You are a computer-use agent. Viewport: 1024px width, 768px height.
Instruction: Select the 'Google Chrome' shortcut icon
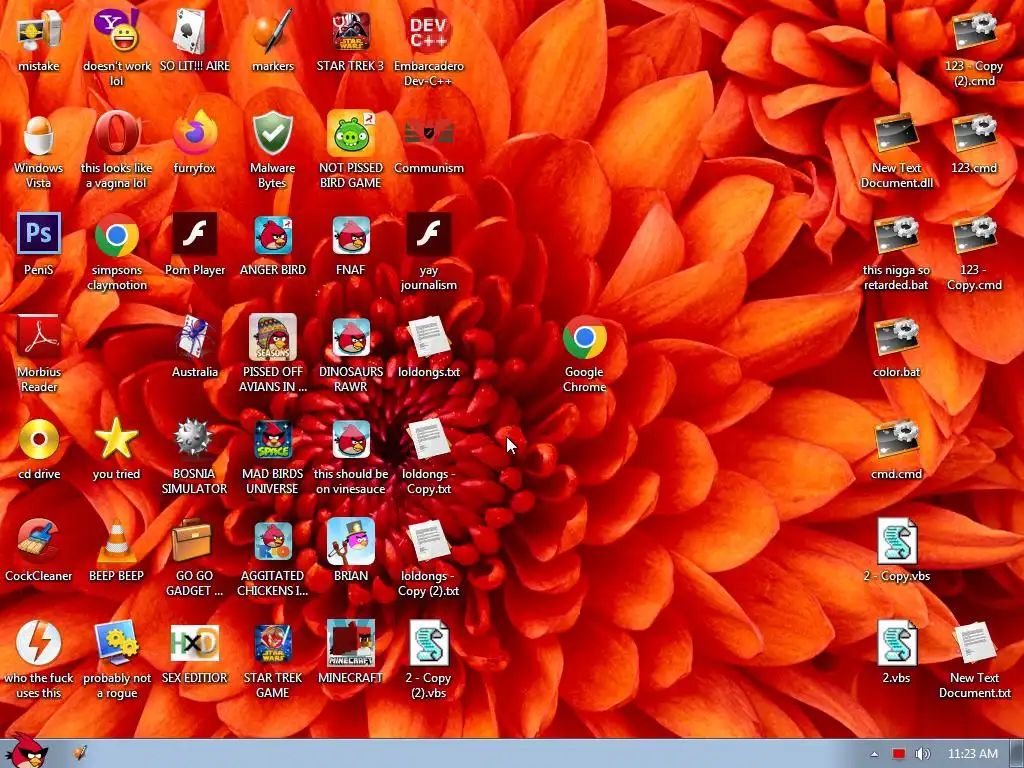point(584,337)
